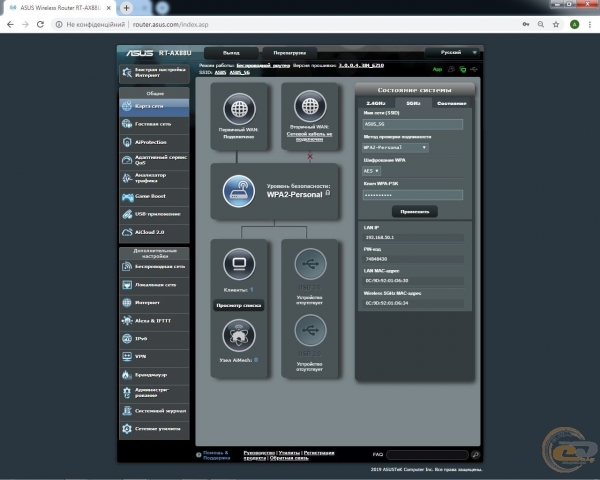Open AiCloud 2.0 in the sidebar
The image size is (600, 480).
(x=154, y=232)
